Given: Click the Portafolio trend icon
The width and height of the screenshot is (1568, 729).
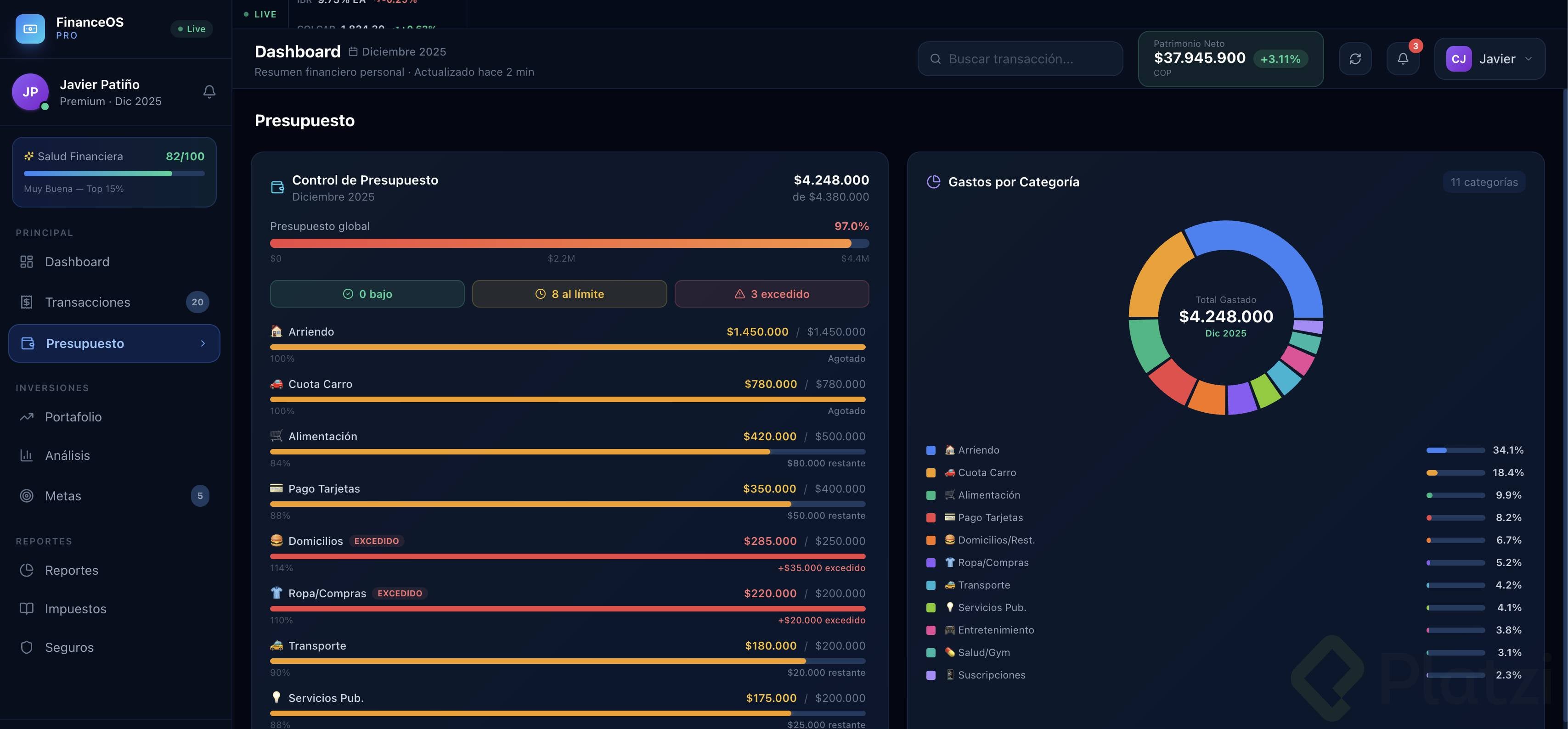Looking at the screenshot, I should [x=26, y=417].
